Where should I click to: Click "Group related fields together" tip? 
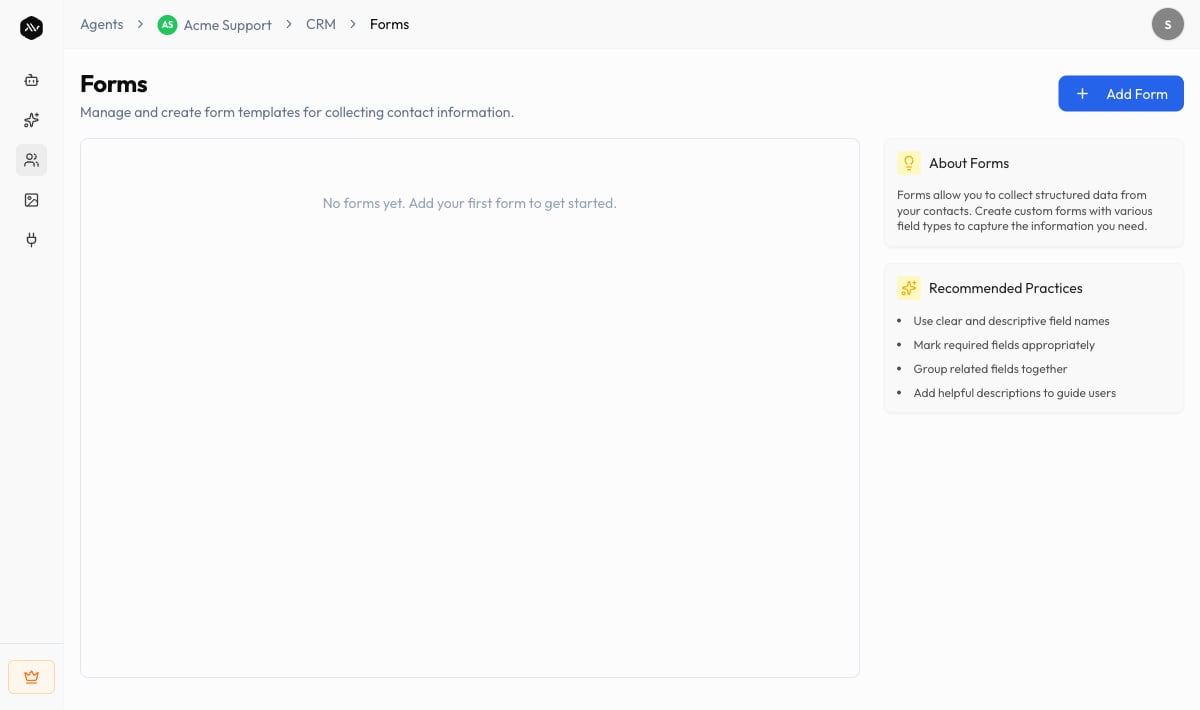click(990, 369)
